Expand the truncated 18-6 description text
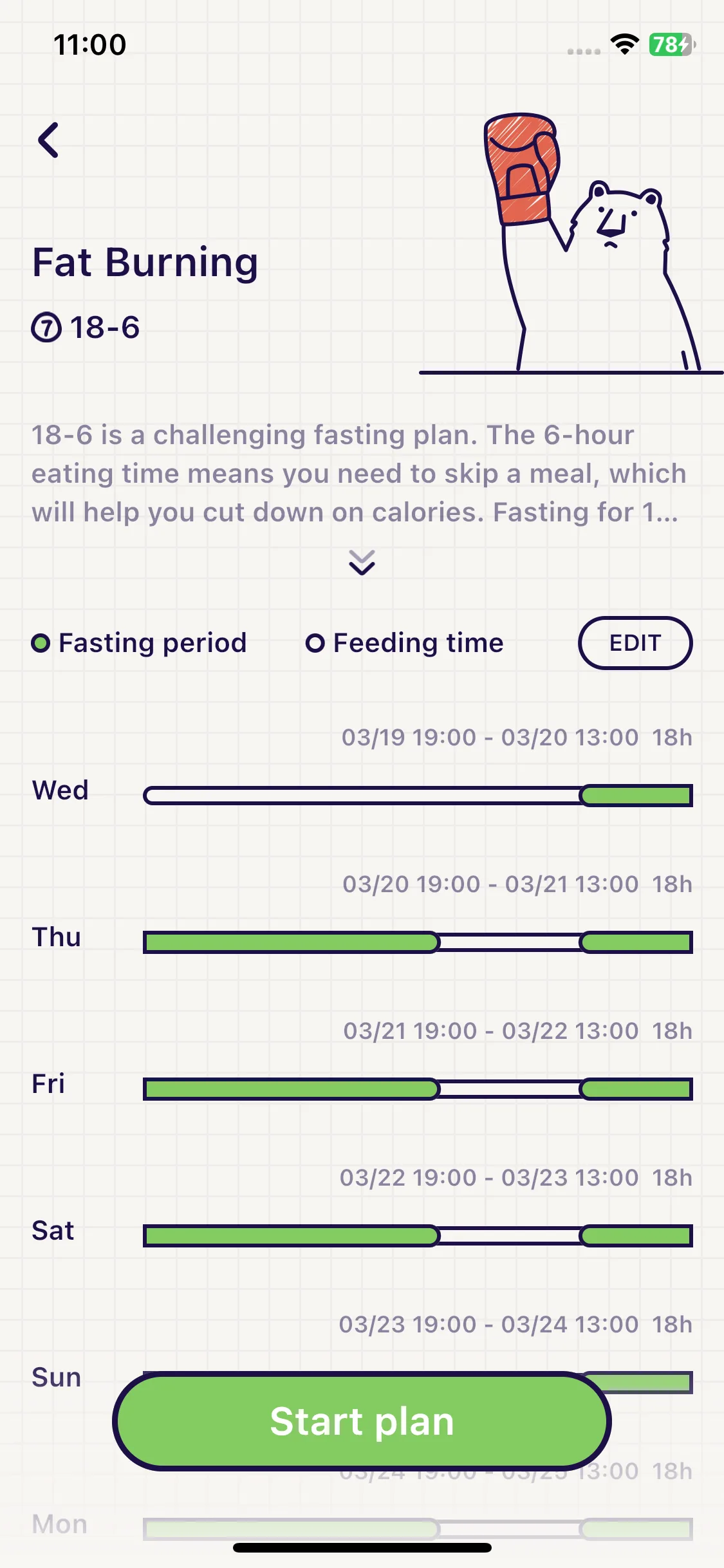724x1568 pixels. coord(358,474)
